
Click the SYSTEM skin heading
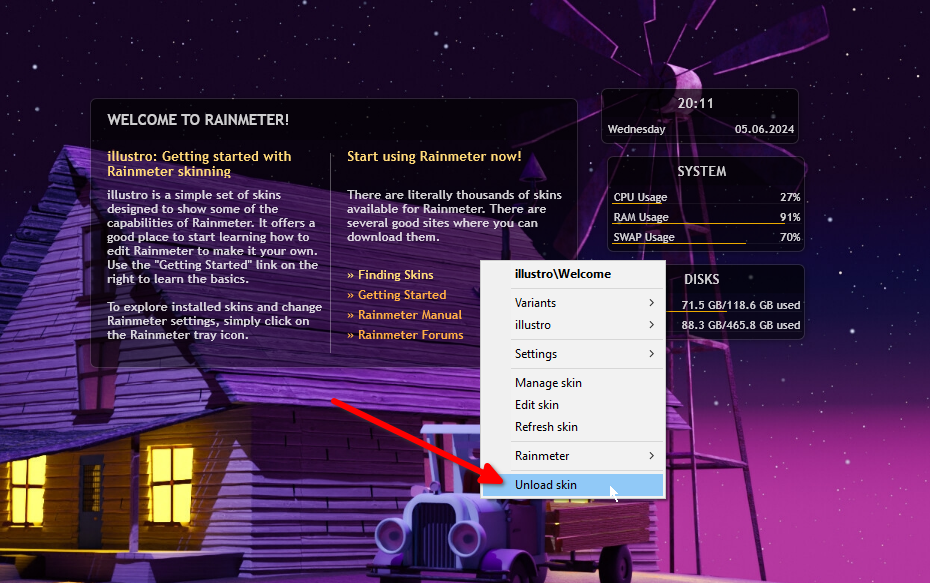pyautogui.click(x=702, y=171)
